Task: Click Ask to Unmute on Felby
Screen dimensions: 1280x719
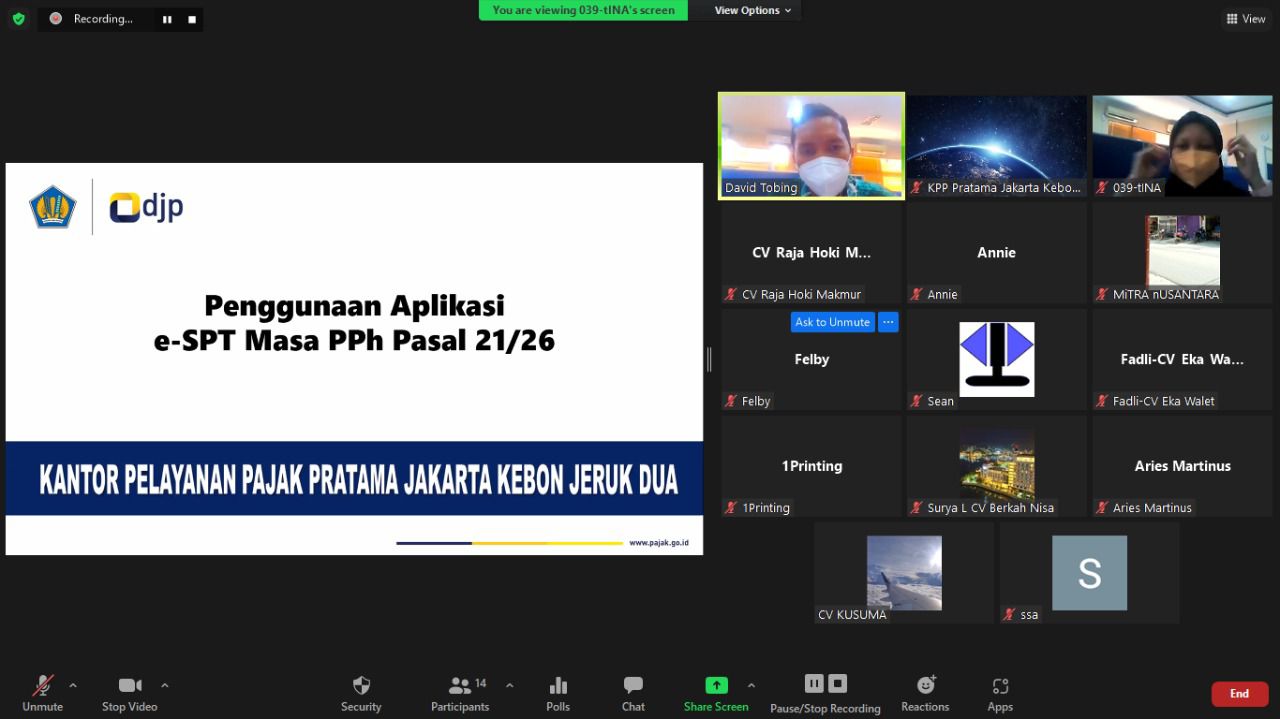Action: pyautogui.click(x=832, y=322)
